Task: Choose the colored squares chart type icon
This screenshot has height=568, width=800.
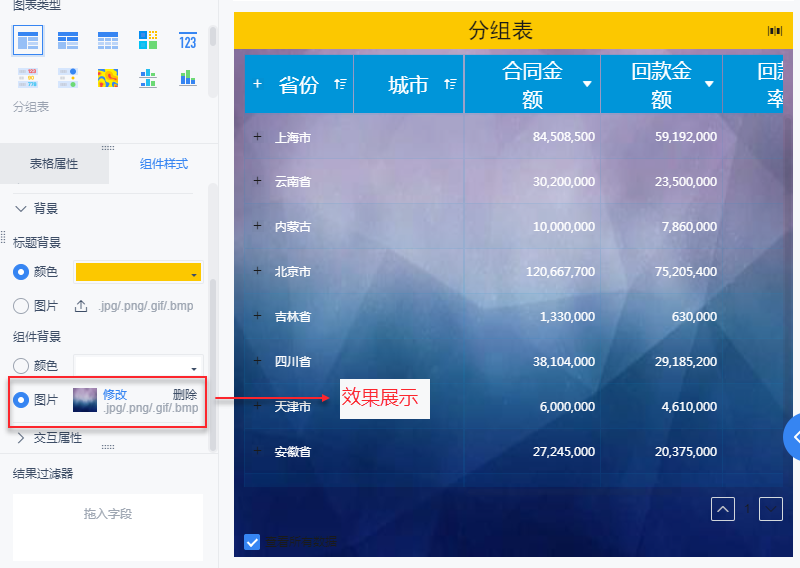Action: (148, 40)
